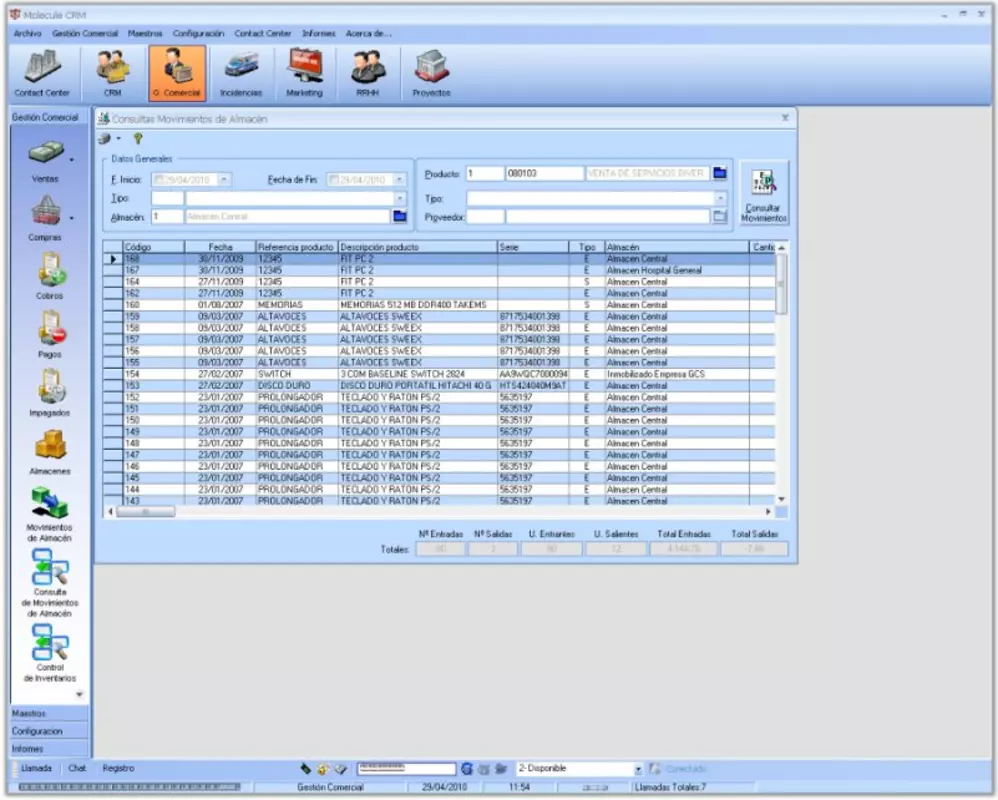
Task: Browse products with the blue folder icon
Action: point(719,173)
